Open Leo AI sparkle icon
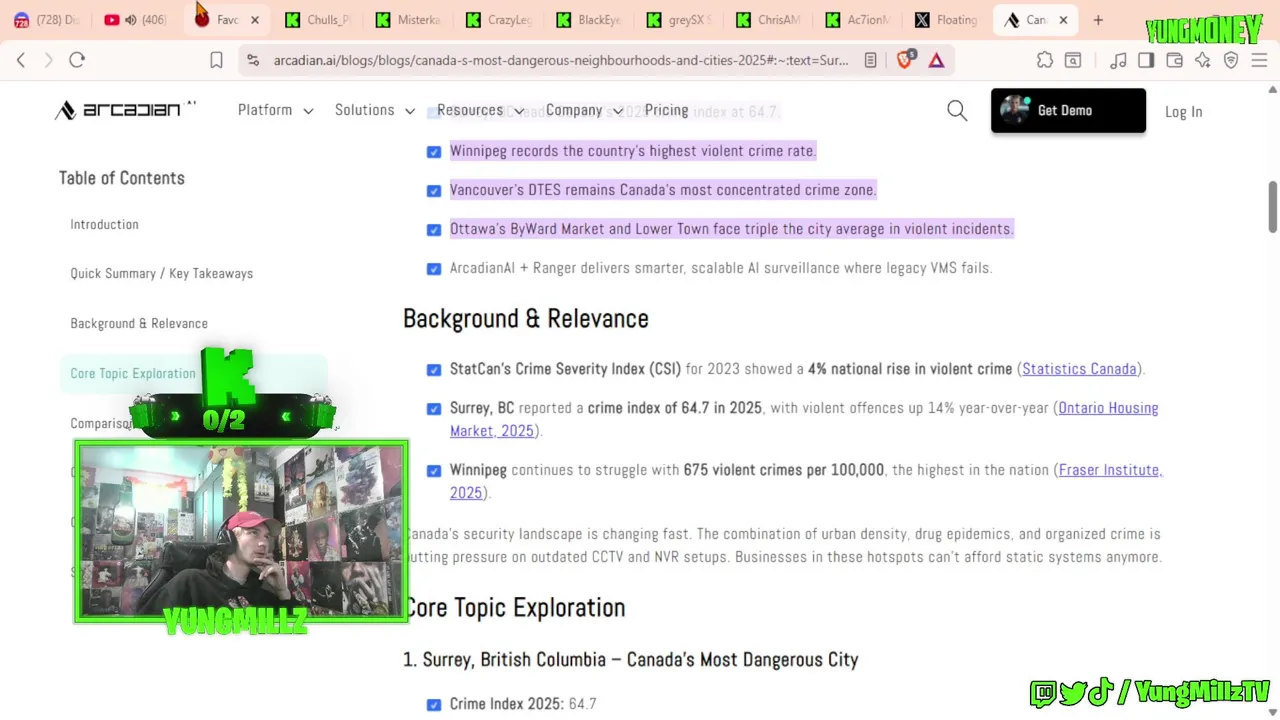The width and height of the screenshot is (1280, 720). click(x=1202, y=60)
